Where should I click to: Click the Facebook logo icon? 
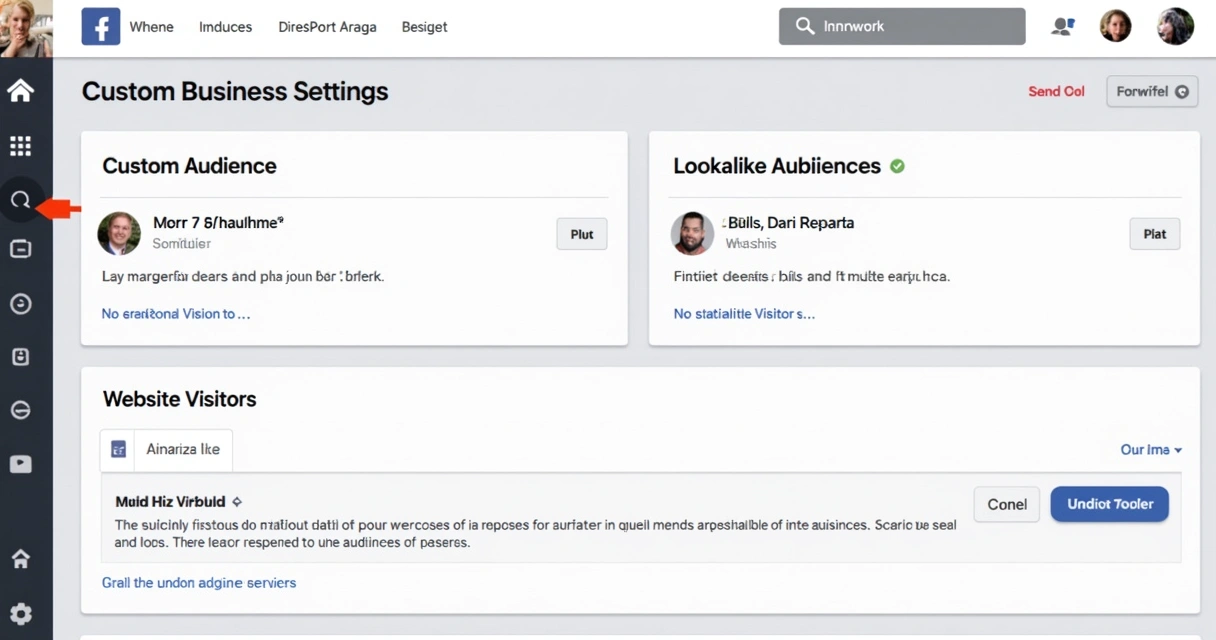pyautogui.click(x=101, y=27)
